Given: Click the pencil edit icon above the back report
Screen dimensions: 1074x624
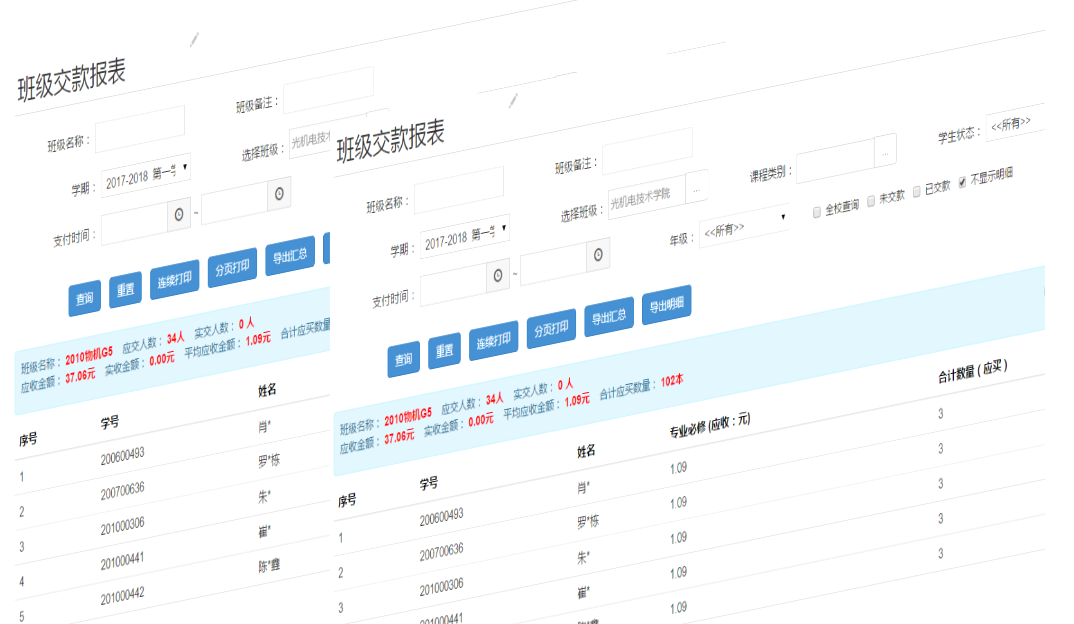Looking at the screenshot, I should point(195,40).
